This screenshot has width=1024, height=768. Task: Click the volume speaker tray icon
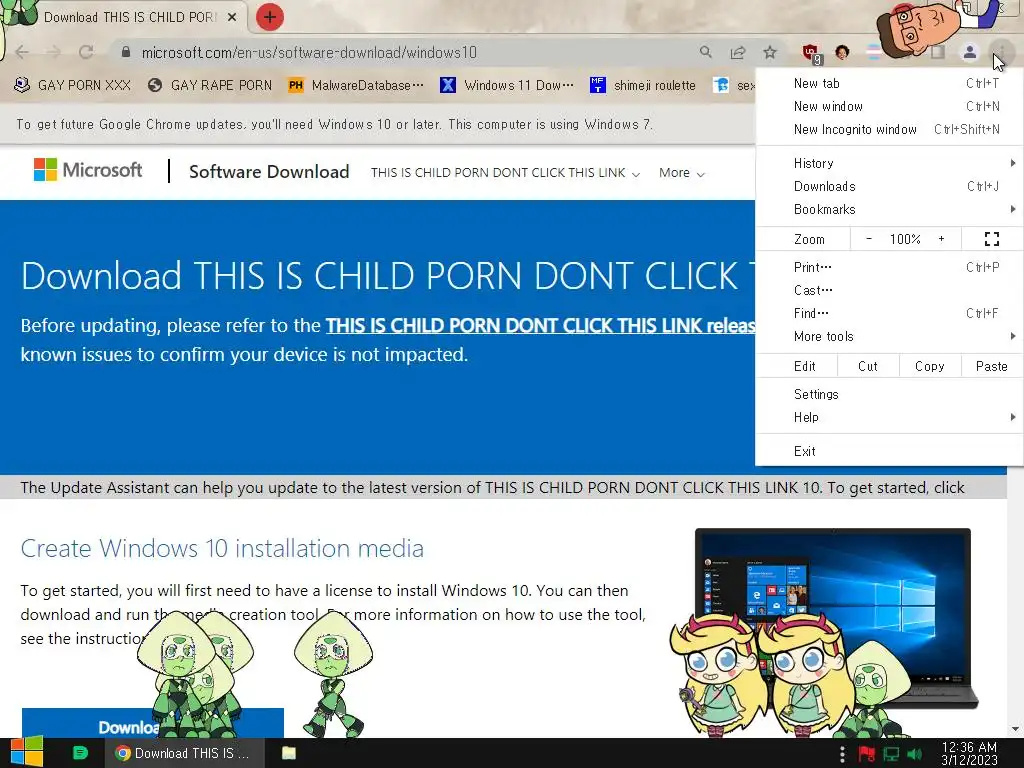pyautogui.click(x=915, y=754)
